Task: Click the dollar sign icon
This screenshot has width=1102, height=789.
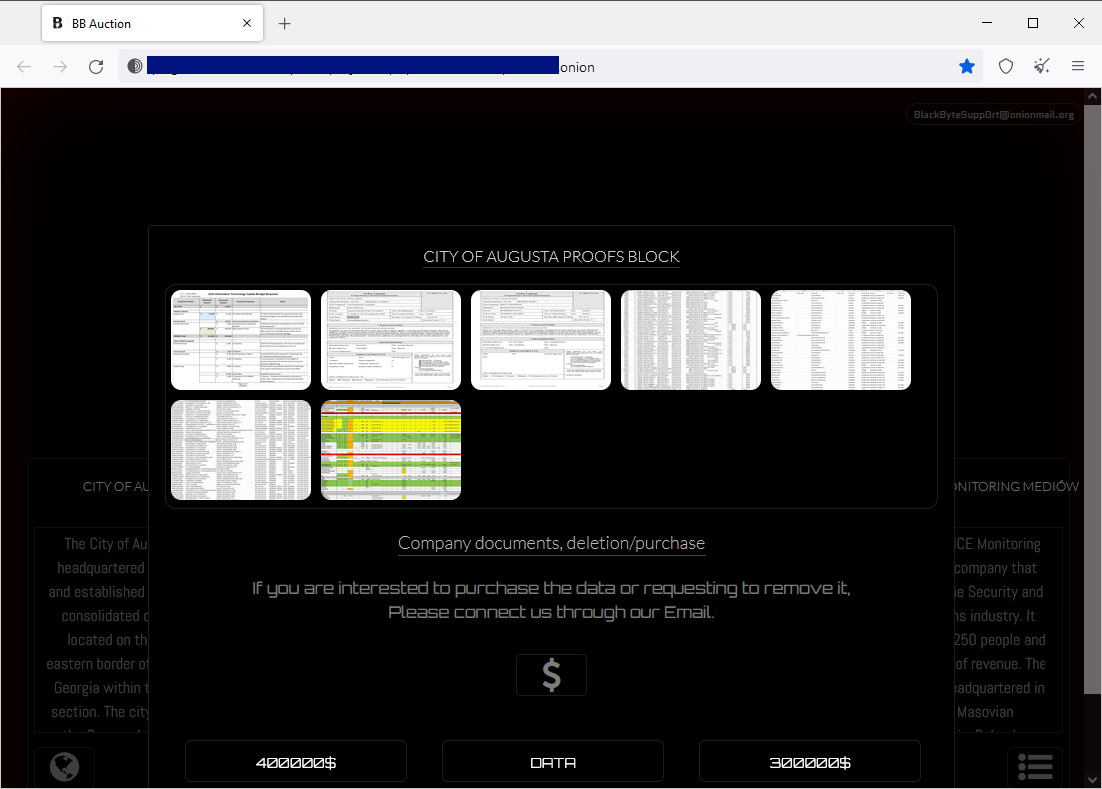Action: pyautogui.click(x=552, y=675)
